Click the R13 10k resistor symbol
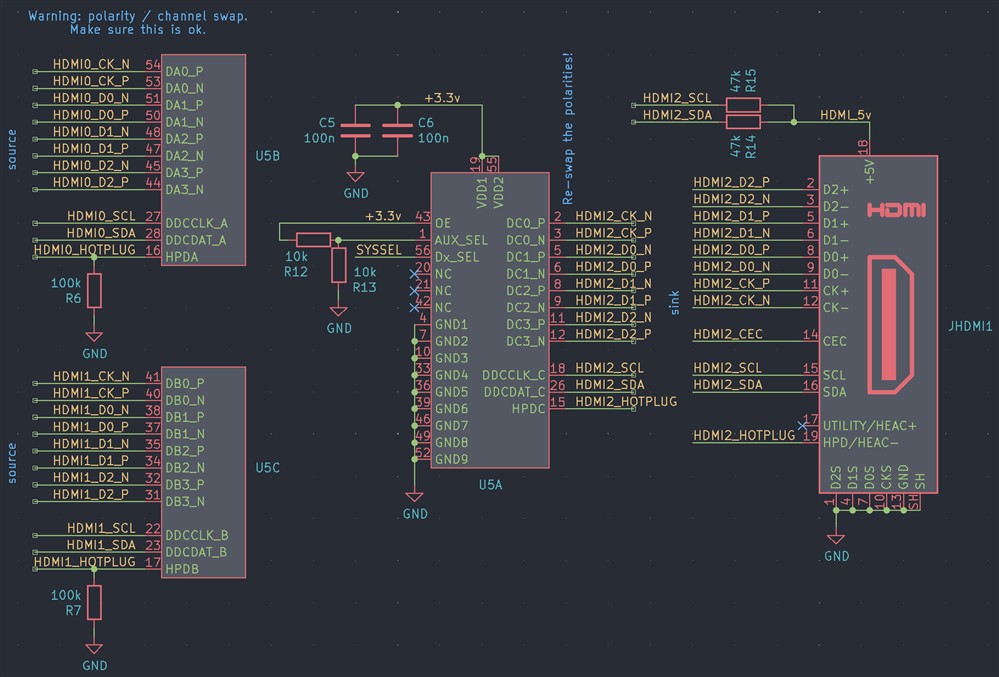Viewport: 999px width, 677px height. click(x=338, y=265)
